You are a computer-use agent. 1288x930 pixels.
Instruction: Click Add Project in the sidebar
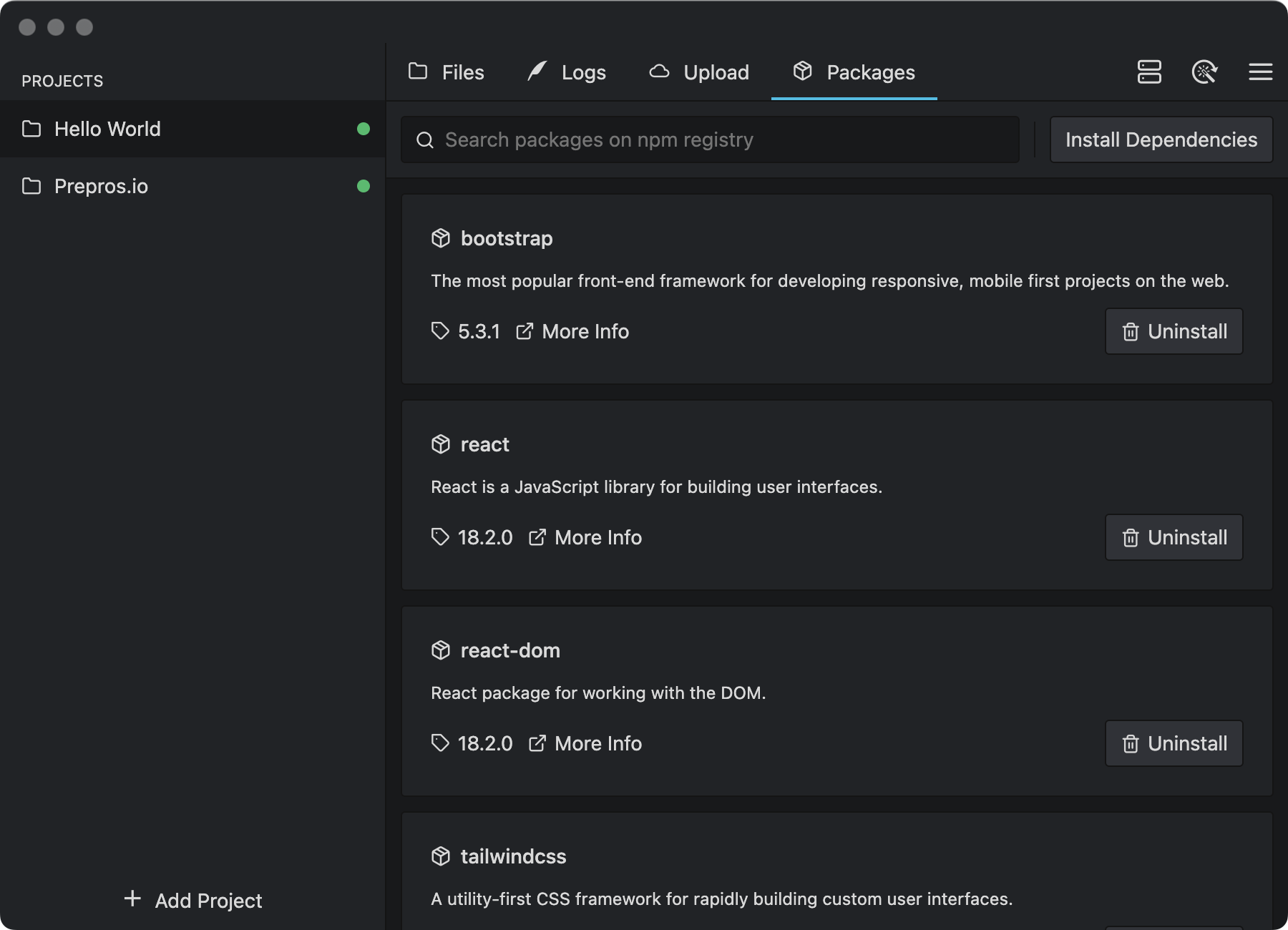(193, 900)
